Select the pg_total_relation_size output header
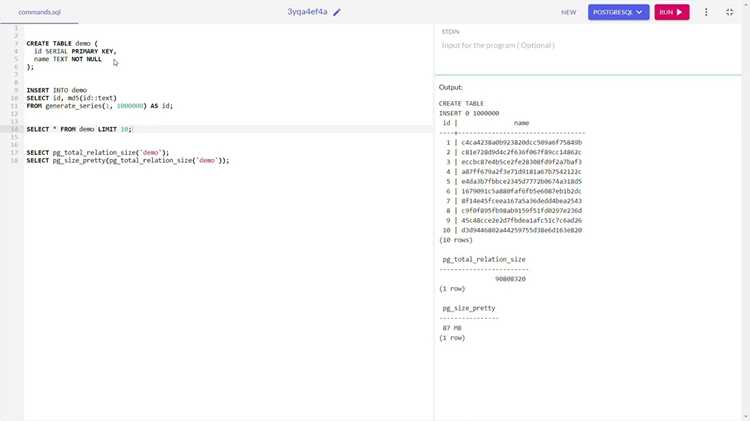This screenshot has height=421, width=750. (x=484, y=259)
